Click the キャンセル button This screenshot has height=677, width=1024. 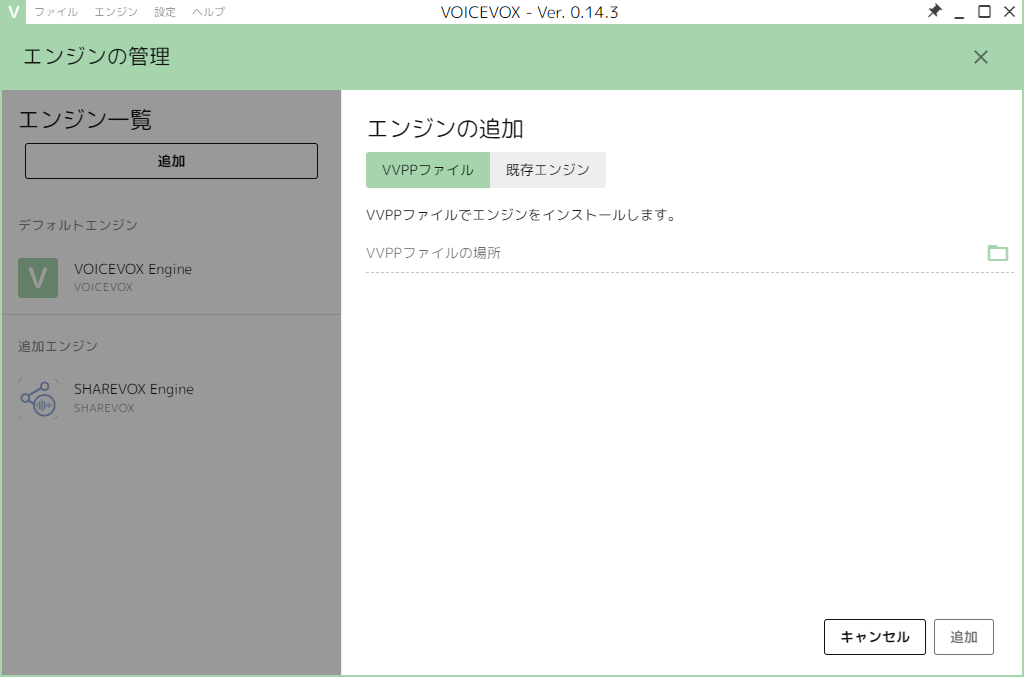874,637
